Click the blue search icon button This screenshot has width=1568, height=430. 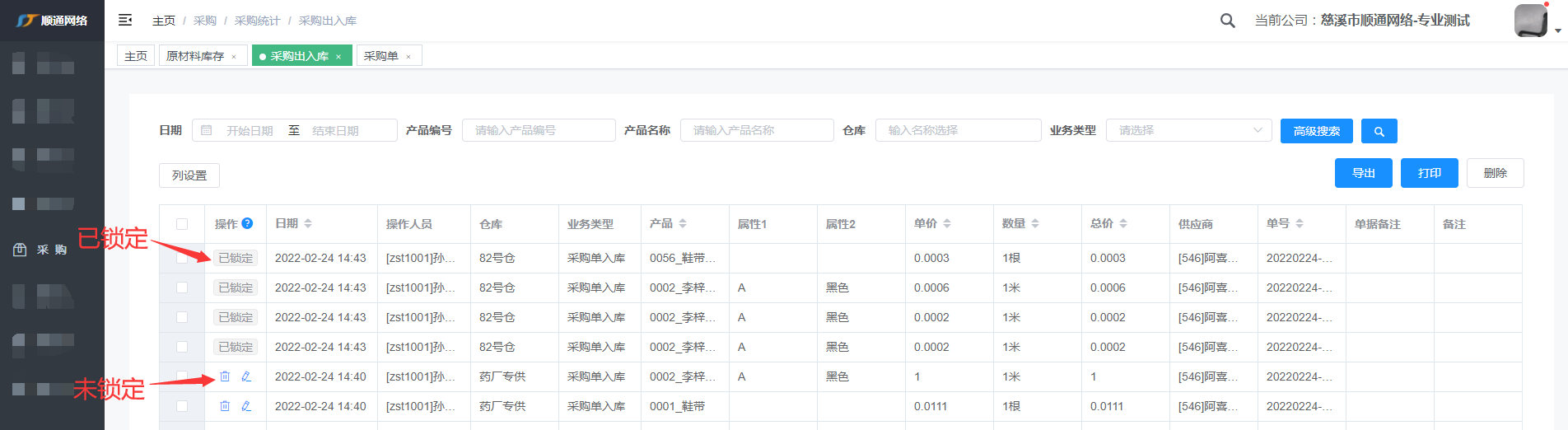(1379, 131)
